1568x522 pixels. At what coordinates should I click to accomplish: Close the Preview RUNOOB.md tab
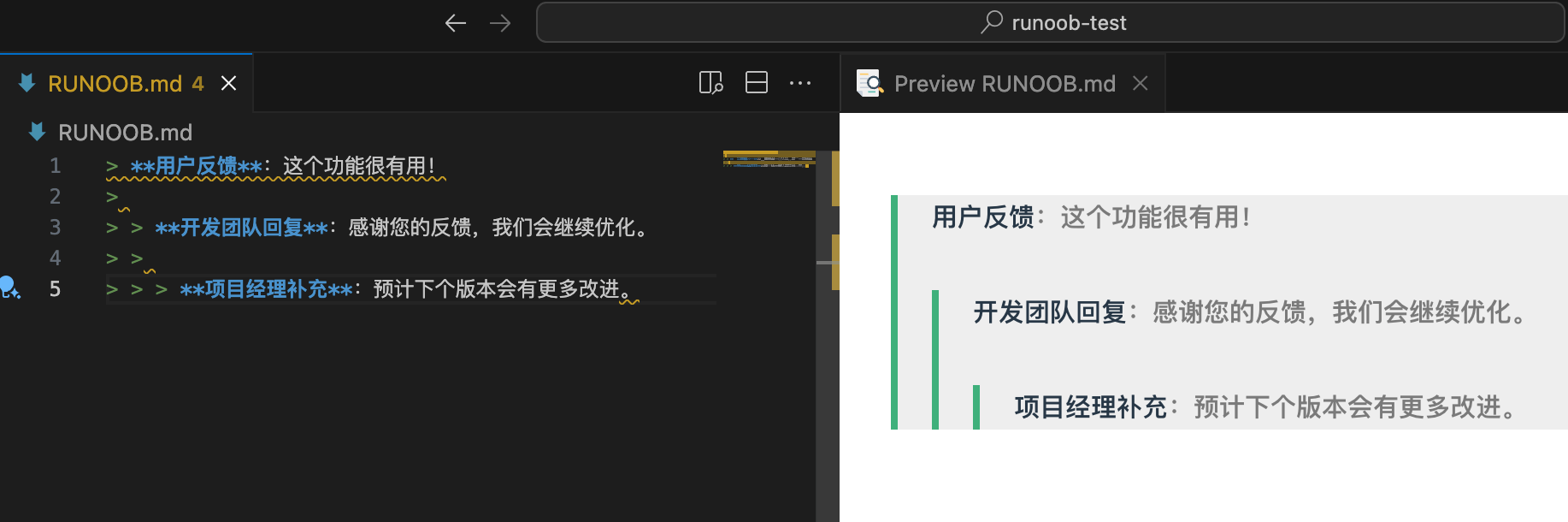[1140, 83]
